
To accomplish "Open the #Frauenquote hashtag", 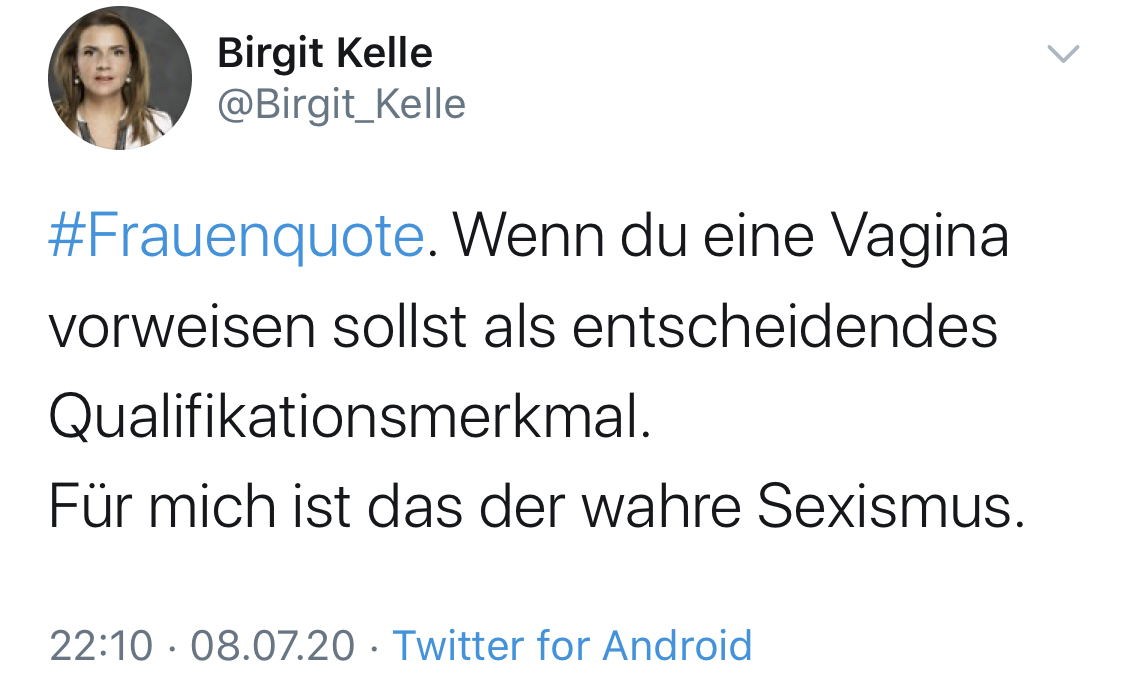I will 236,238.
